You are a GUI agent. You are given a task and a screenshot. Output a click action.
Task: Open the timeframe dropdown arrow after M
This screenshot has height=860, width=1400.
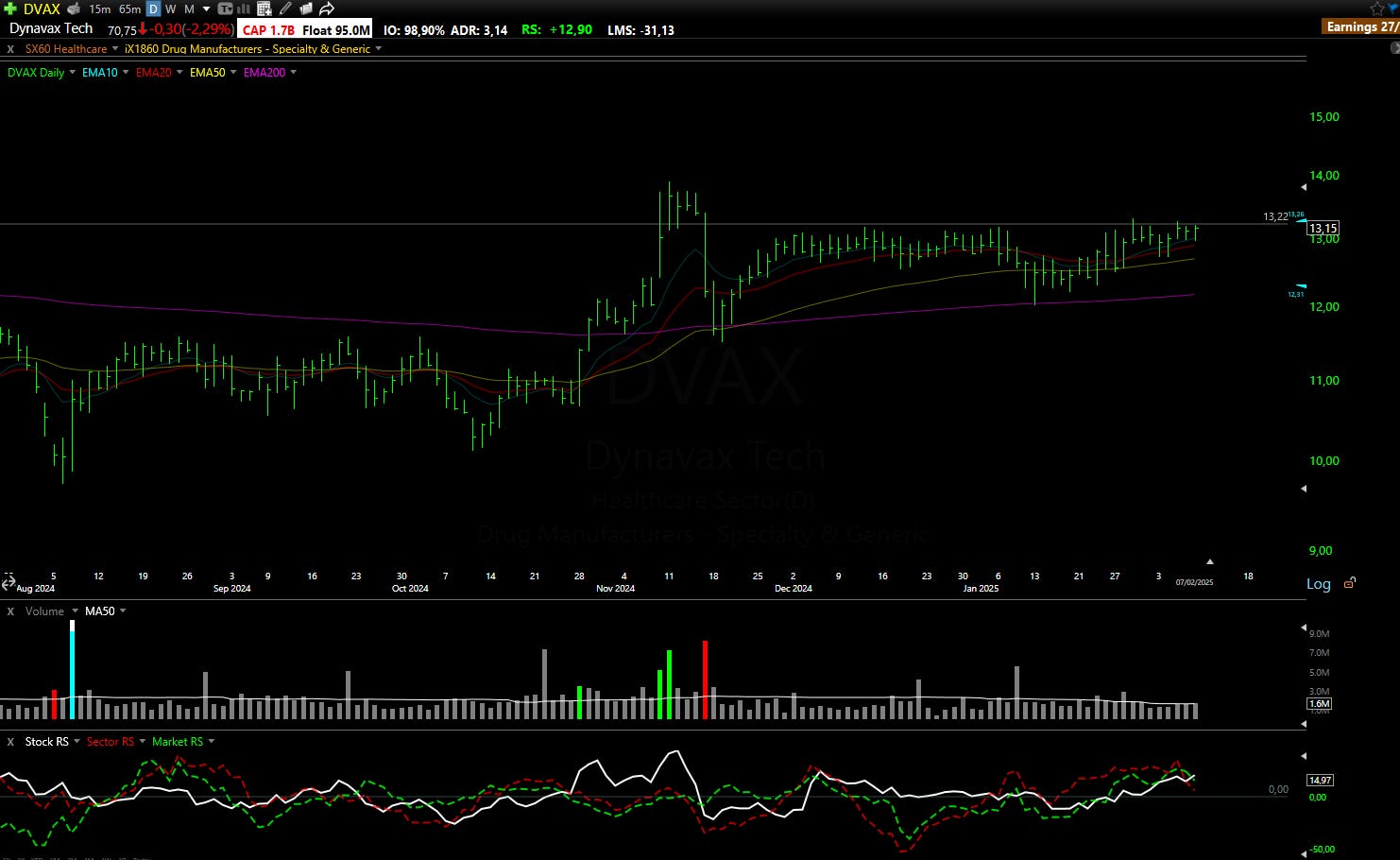[207, 9]
